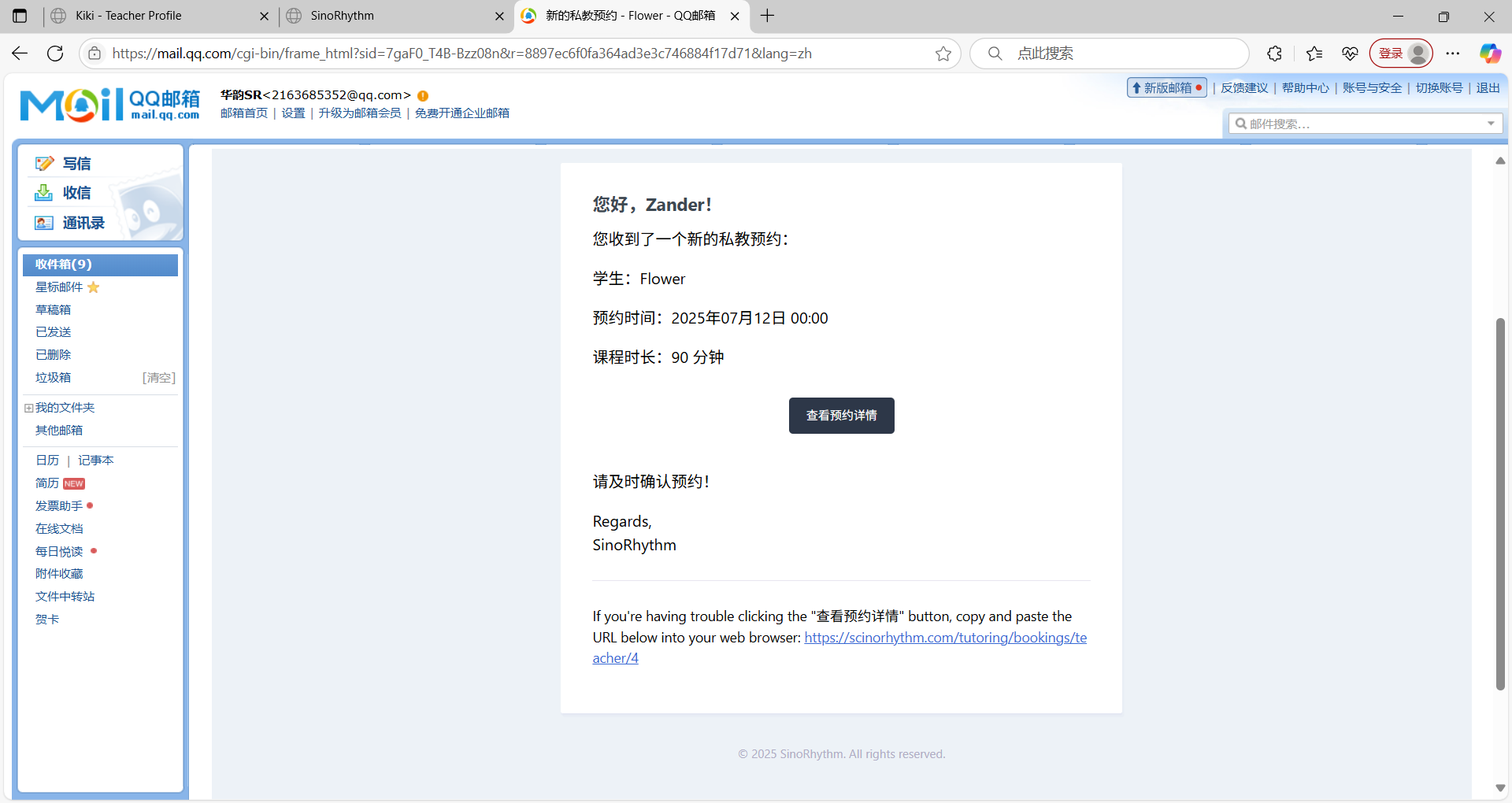1512x803 pixels.
Task: Click the browser 登录 profile button
Action: point(1402,54)
